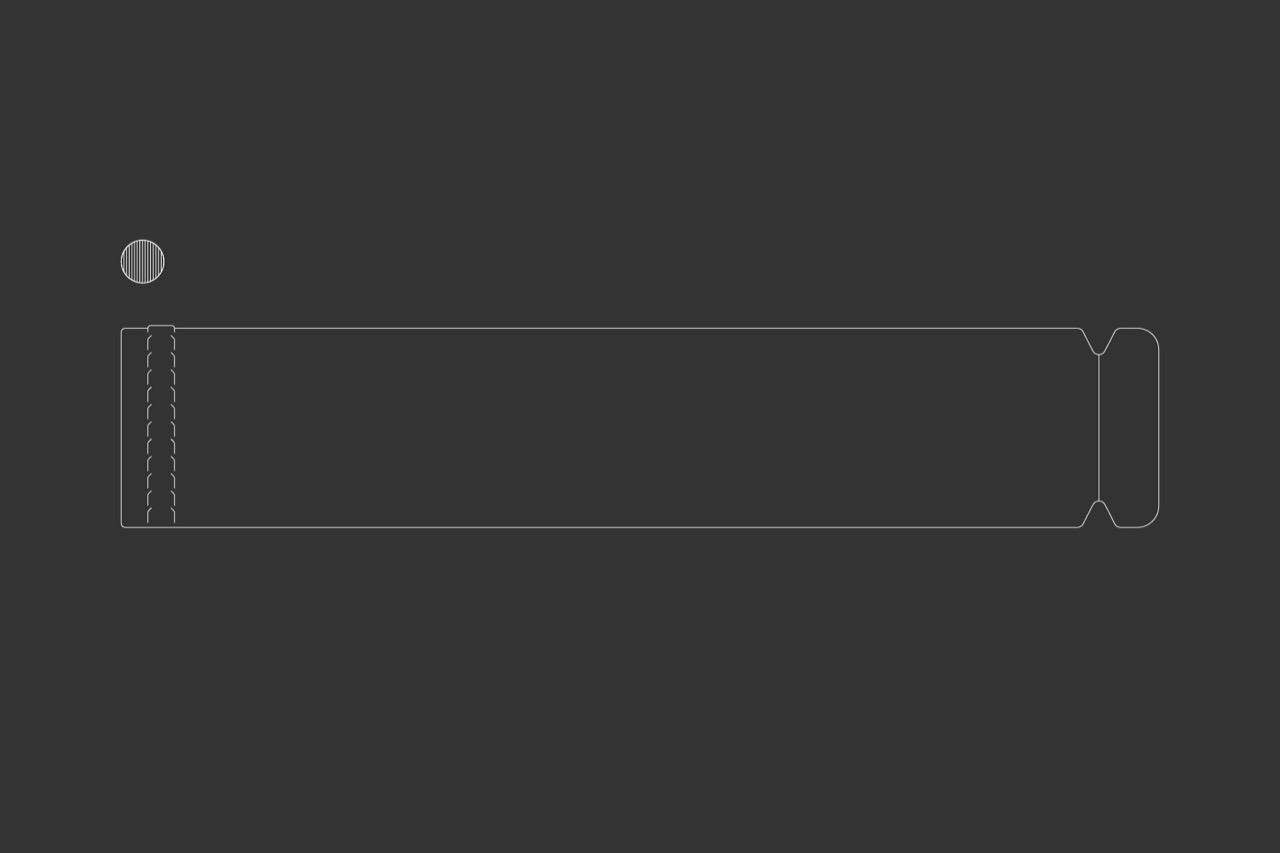
Task: Select the vertical line between the notches
Action: click(x=1099, y=427)
